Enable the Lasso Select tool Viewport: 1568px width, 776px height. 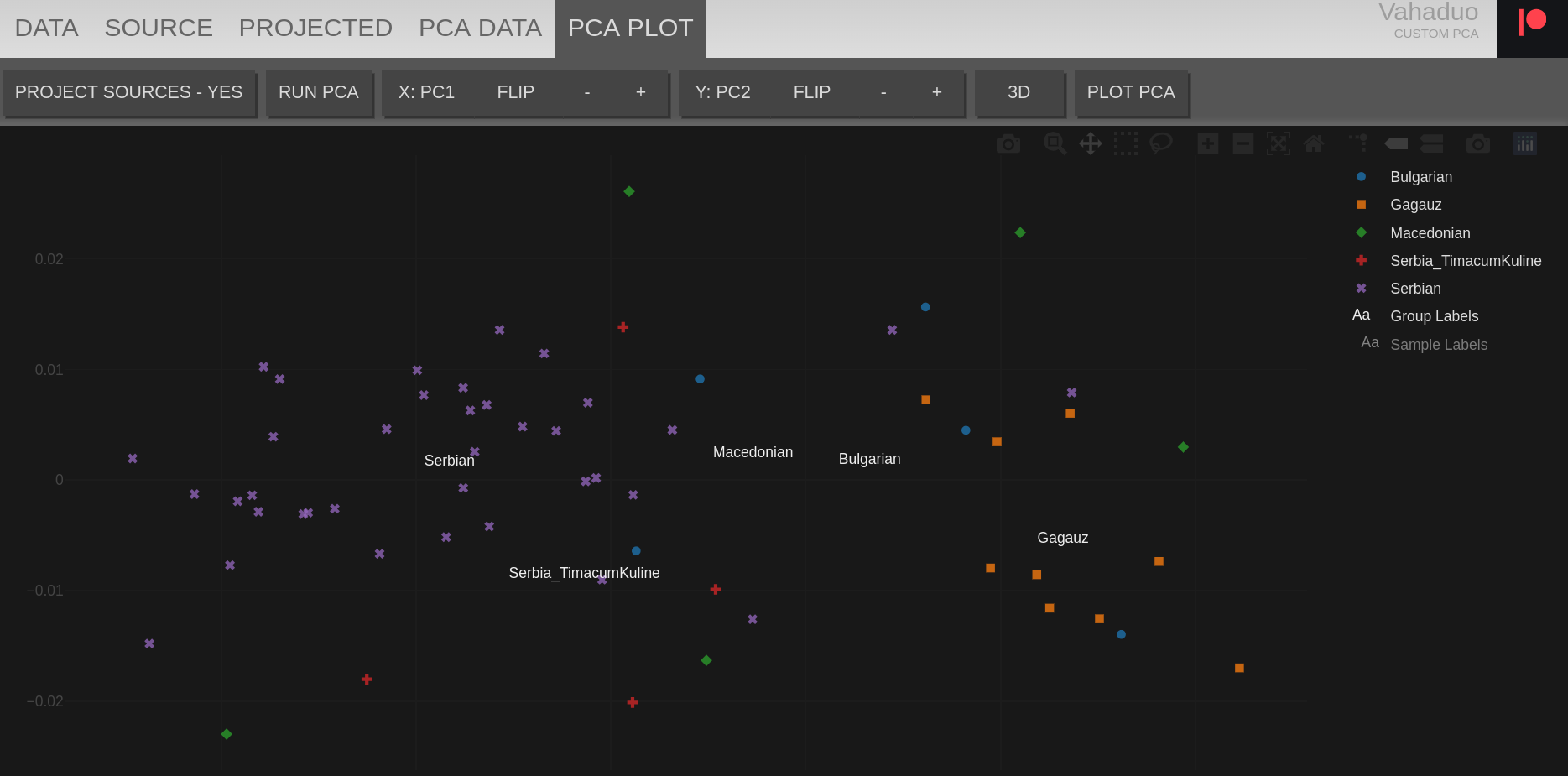pyautogui.click(x=1160, y=143)
